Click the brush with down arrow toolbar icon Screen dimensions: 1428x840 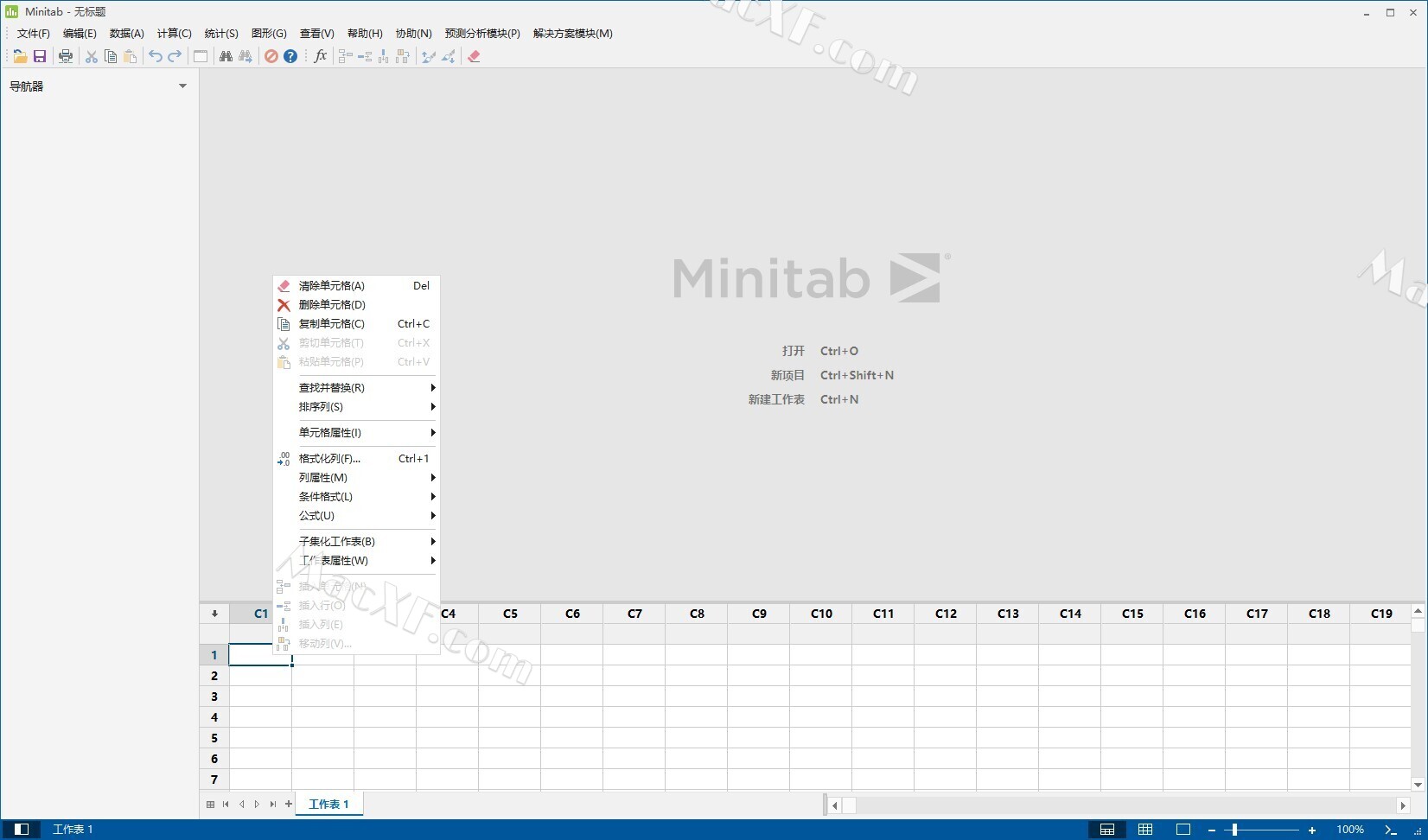coord(449,56)
